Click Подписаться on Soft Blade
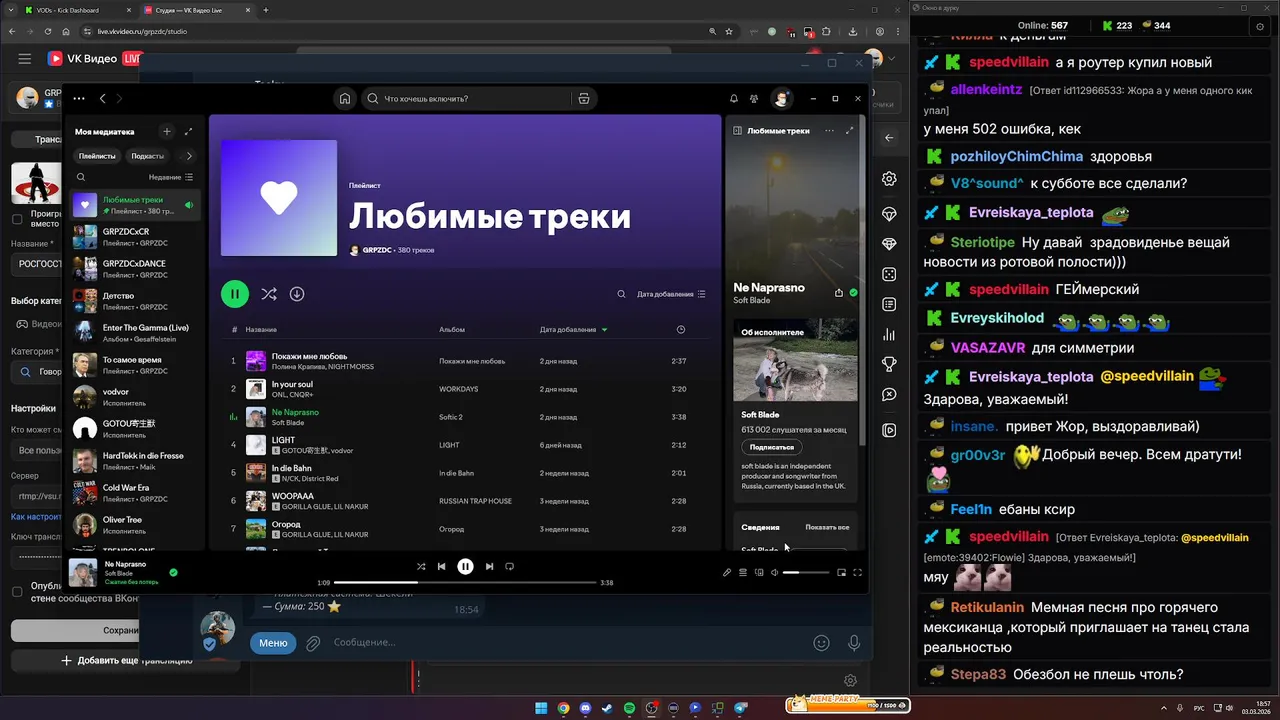This screenshot has width=1280, height=720. 772,447
